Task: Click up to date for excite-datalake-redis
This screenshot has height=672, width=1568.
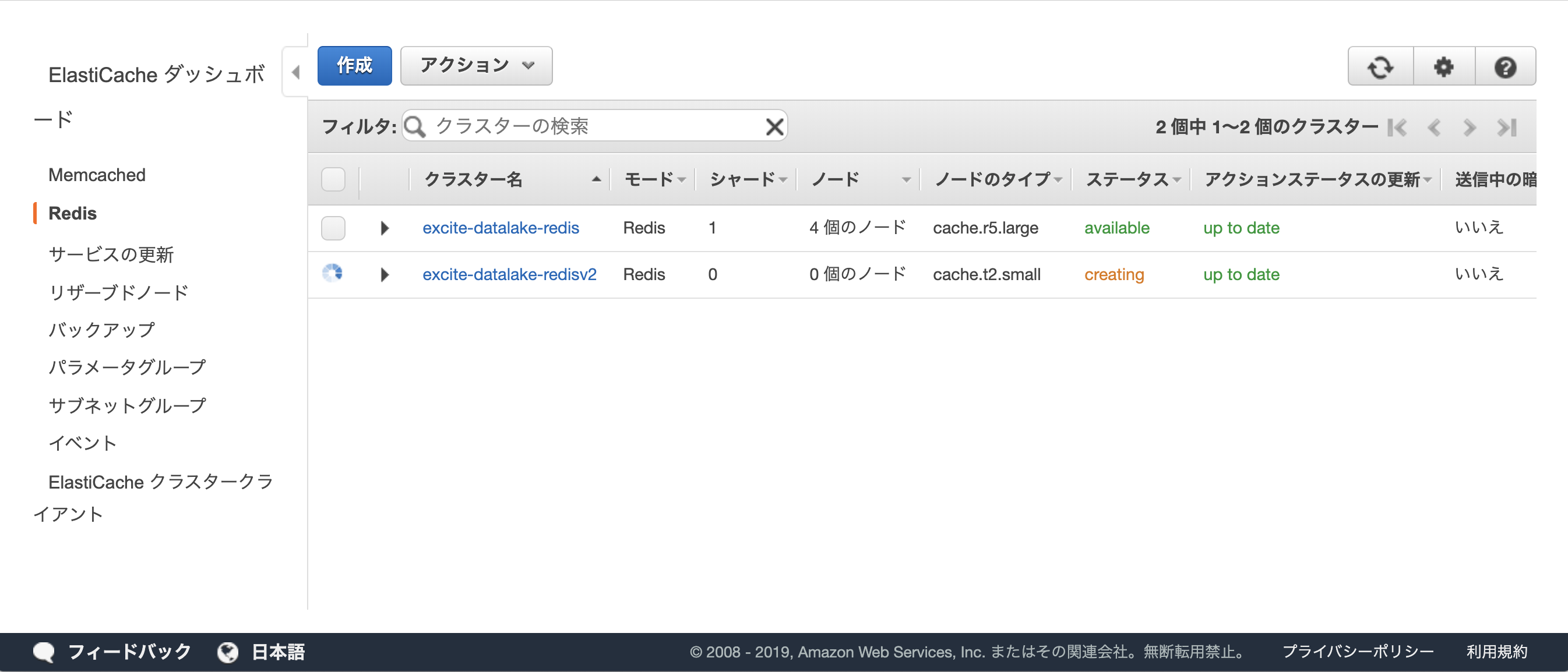Action: point(1241,228)
